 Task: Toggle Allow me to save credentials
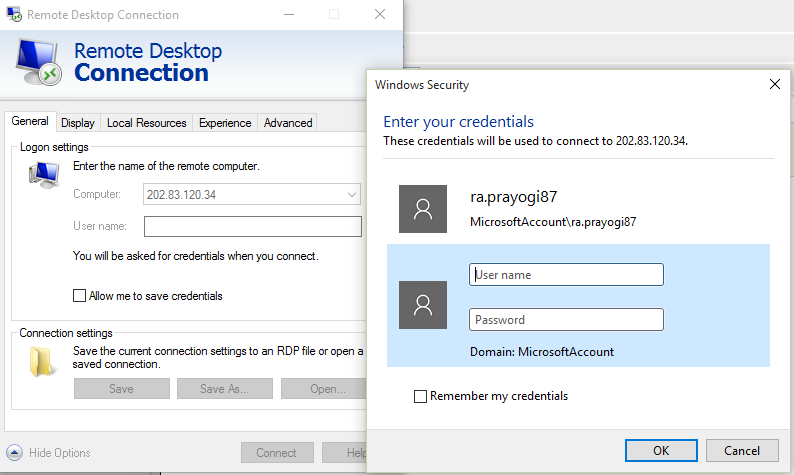pos(80,296)
